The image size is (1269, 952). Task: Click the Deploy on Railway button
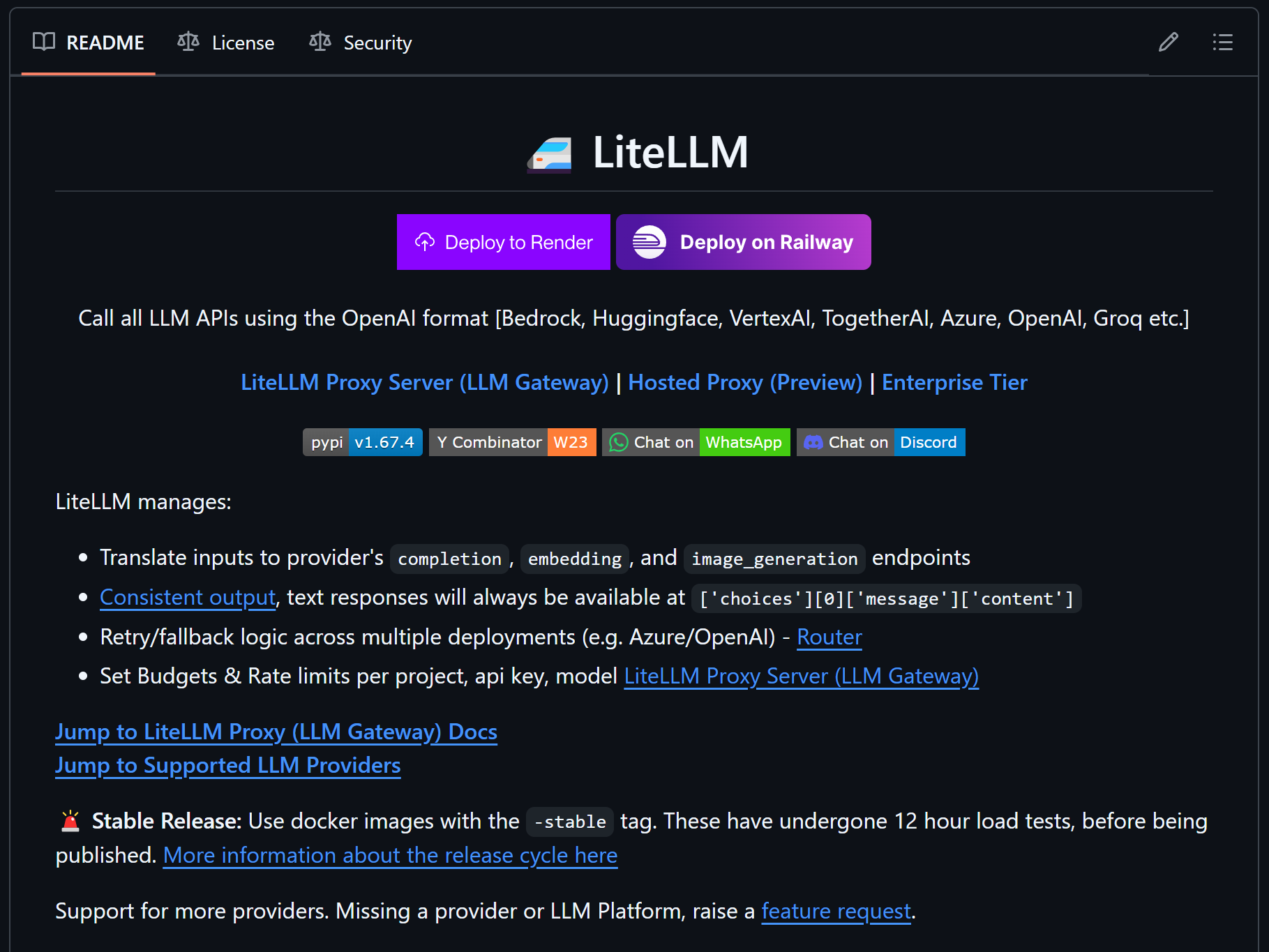[744, 242]
